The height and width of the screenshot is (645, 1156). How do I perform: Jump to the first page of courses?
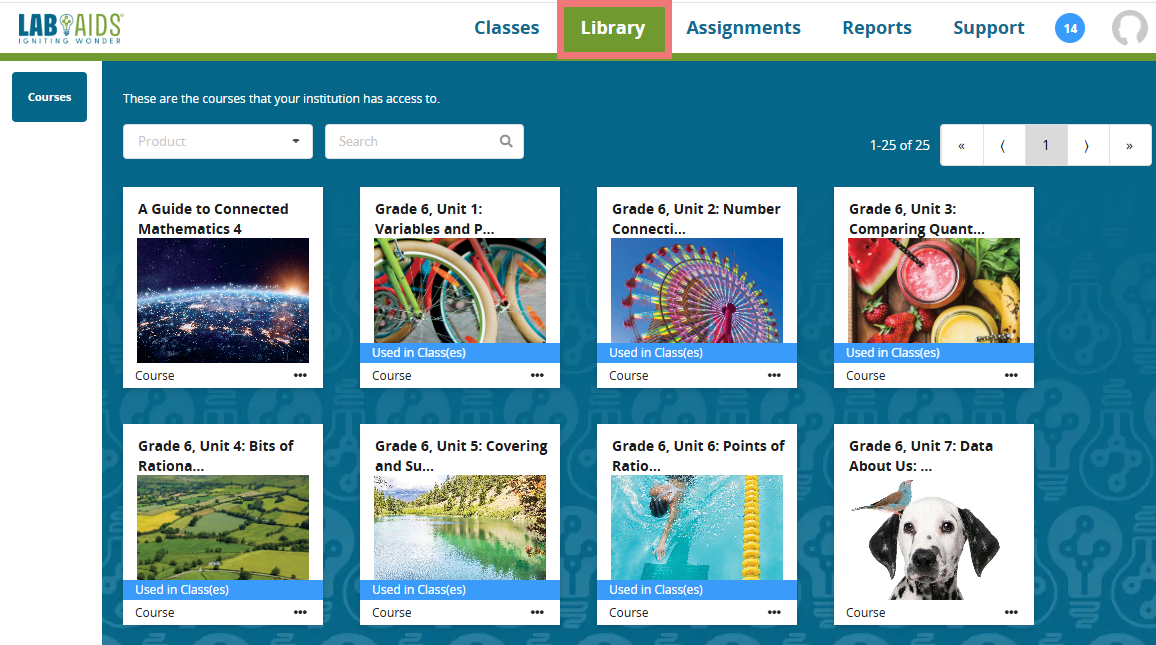[x=962, y=145]
